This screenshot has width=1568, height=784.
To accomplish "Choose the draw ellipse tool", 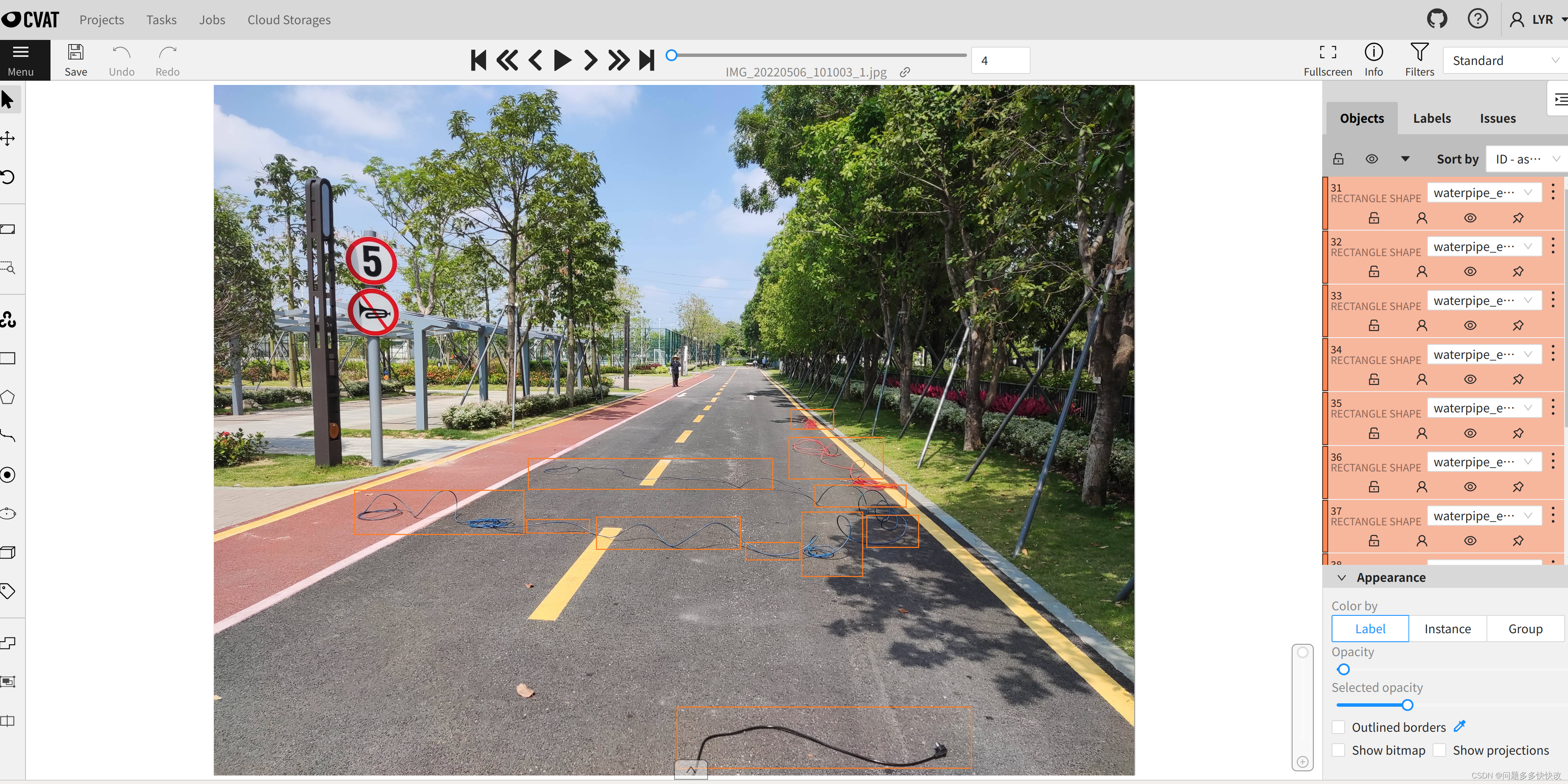I will [x=8, y=513].
